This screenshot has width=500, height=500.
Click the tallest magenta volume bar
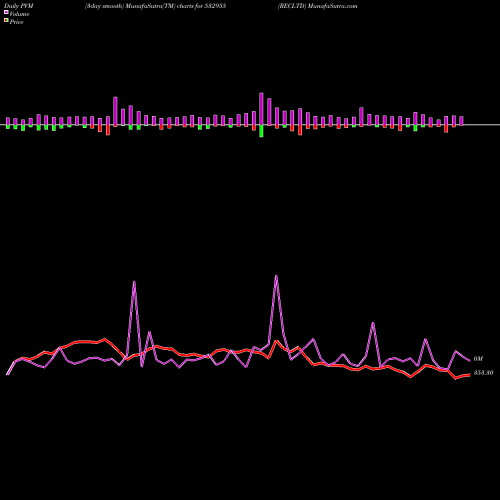261,109
